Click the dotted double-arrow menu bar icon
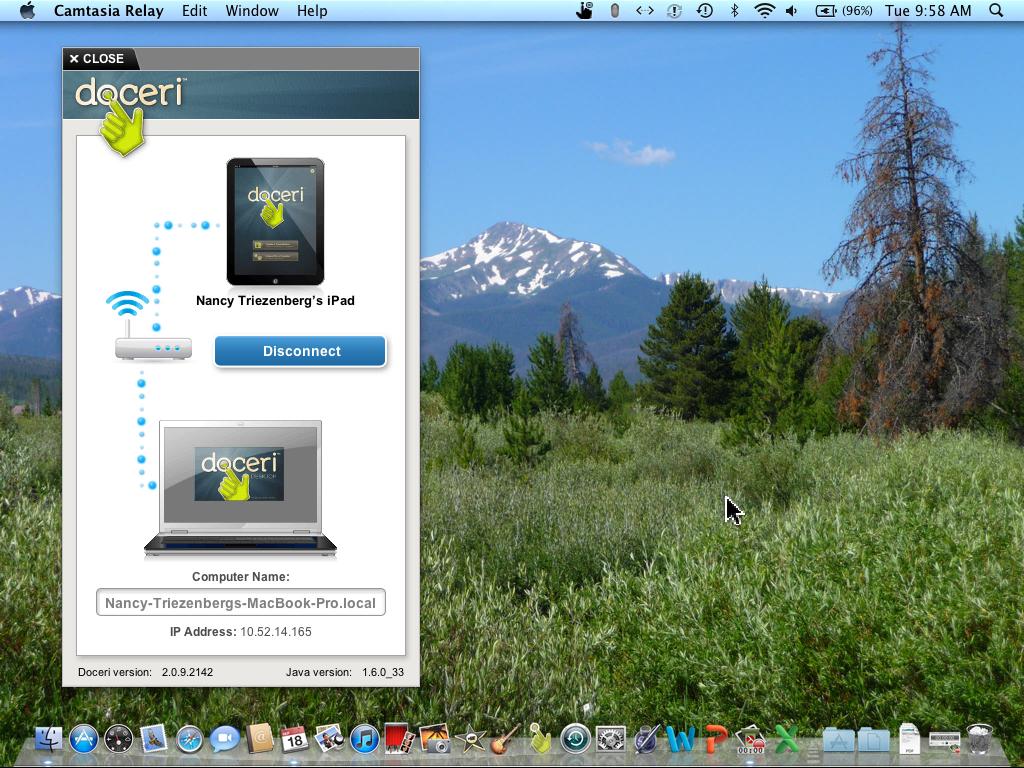The image size is (1024, 768). coord(645,10)
